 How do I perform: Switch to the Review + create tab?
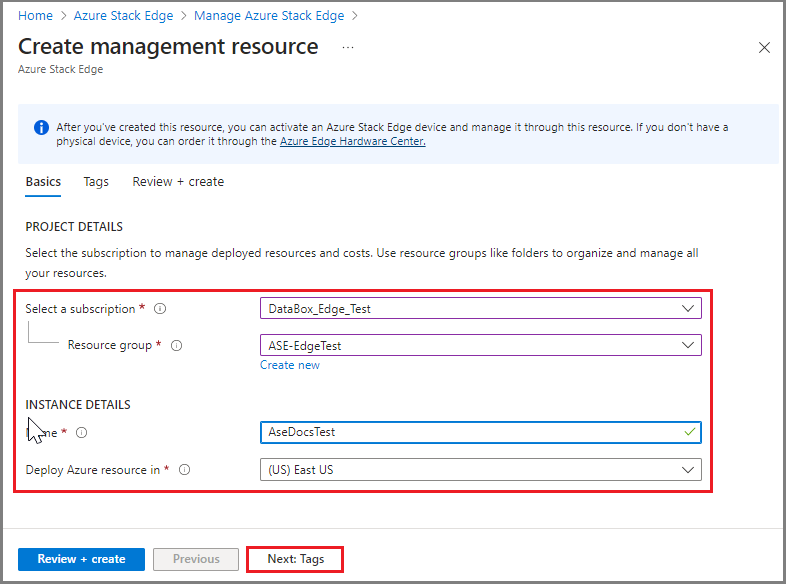tap(178, 181)
